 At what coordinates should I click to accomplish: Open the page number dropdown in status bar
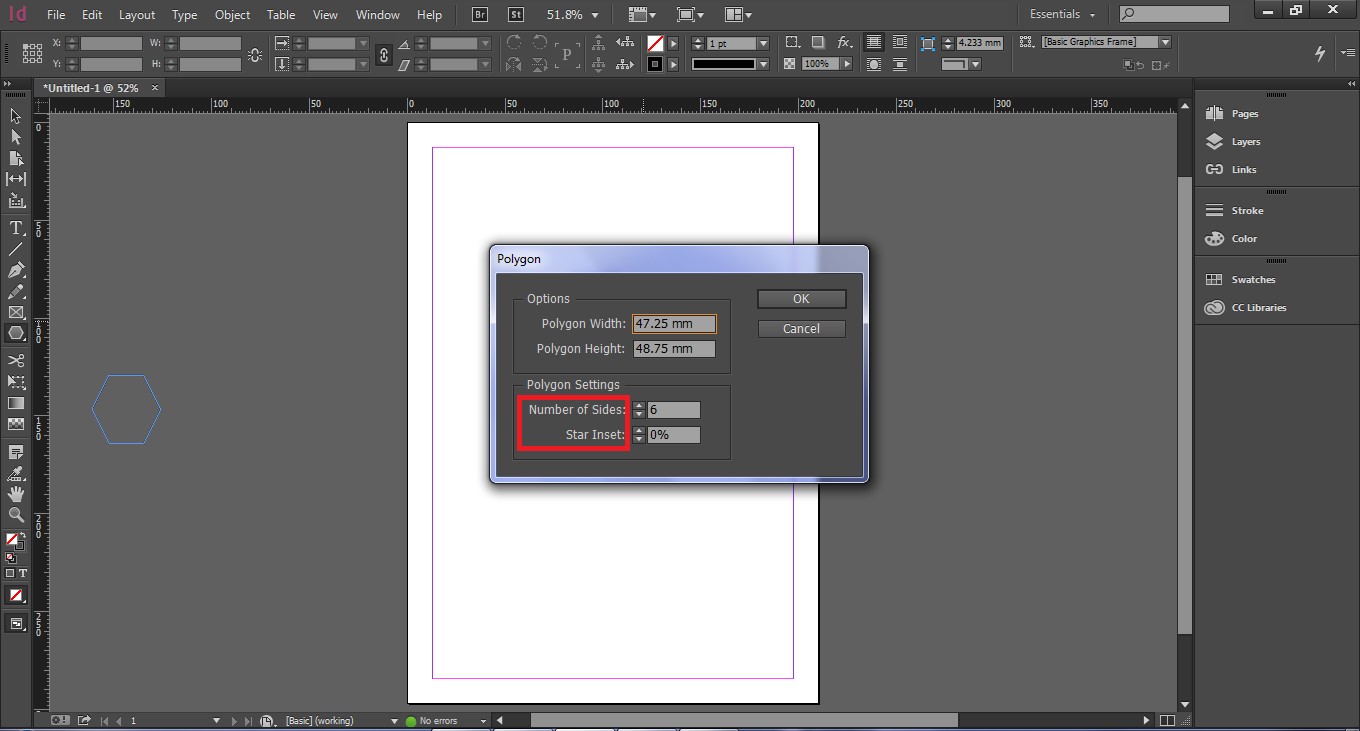tap(216, 720)
